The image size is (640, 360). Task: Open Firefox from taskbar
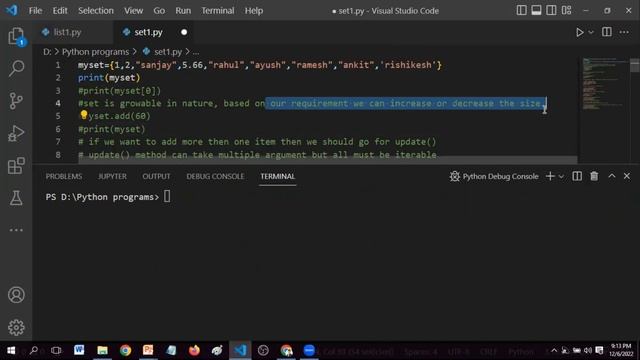click(x=194, y=350)
